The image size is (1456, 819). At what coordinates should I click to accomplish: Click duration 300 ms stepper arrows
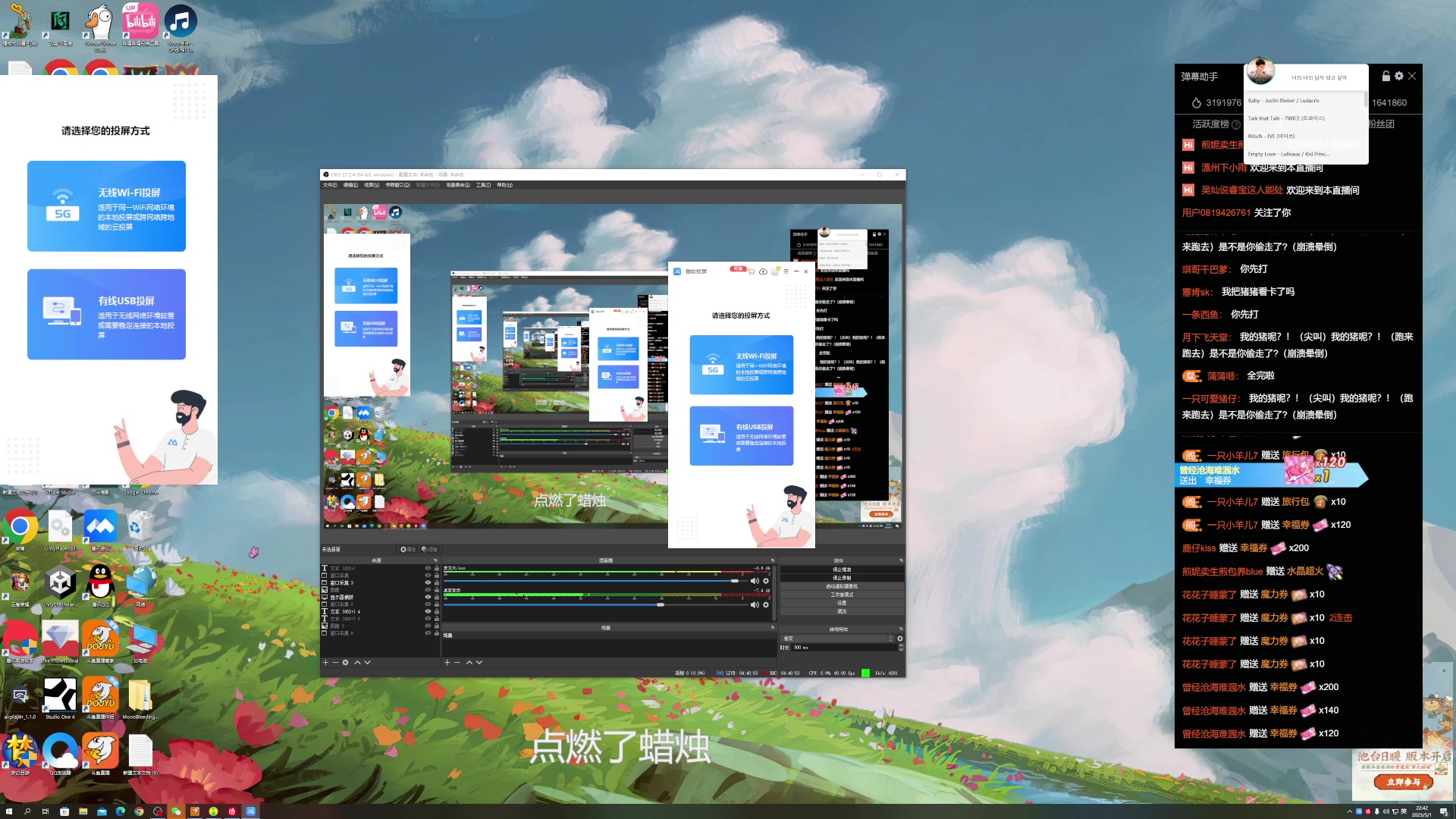pyautogui.click(x=901, y=648)
